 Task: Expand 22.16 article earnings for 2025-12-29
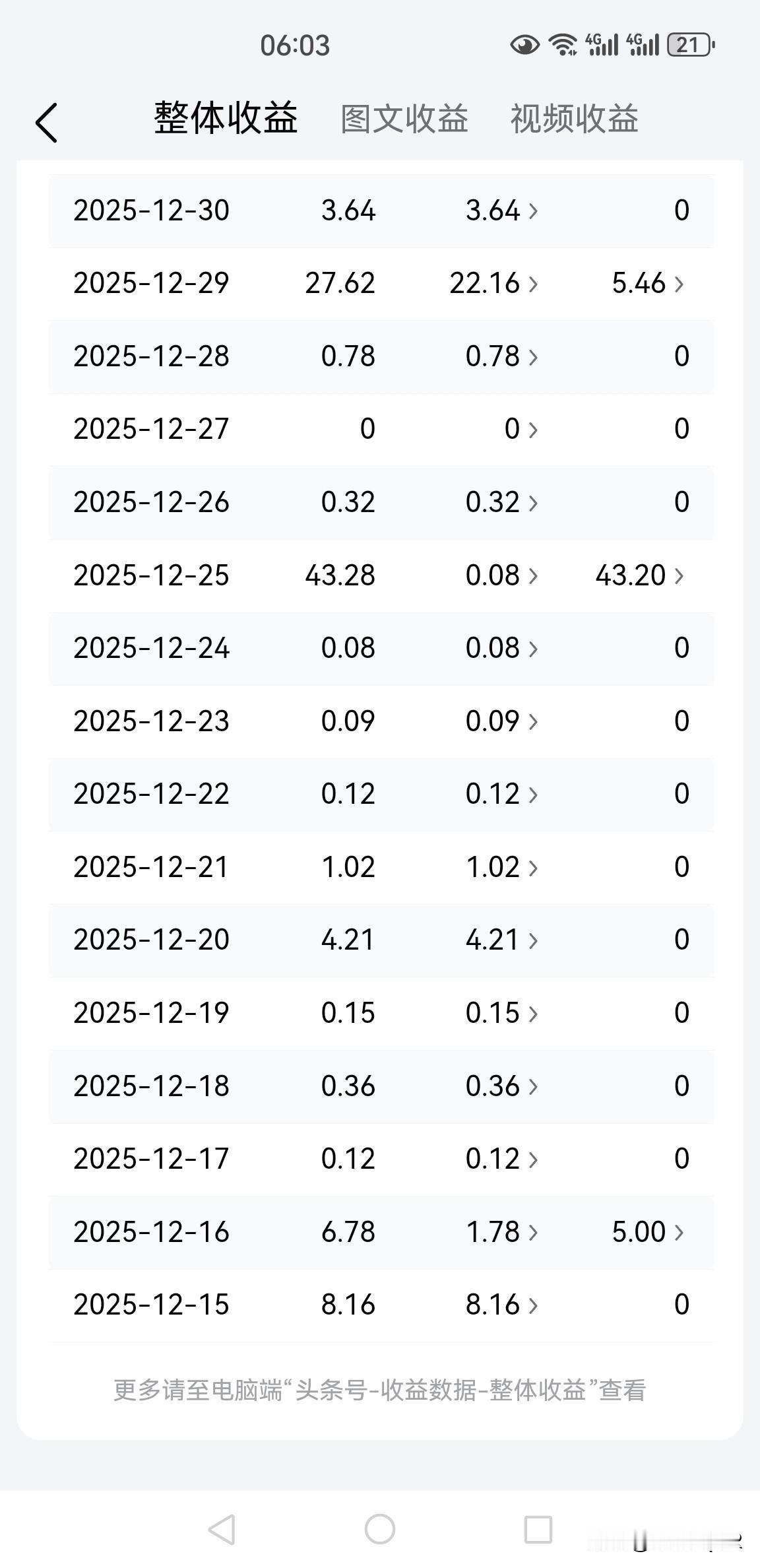click(x=493, y=284)
